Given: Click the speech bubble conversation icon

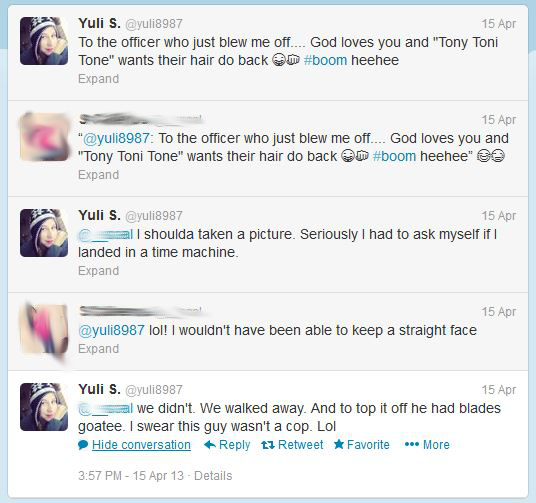Looking at the screenshot, I should click(x=83, y=445).
